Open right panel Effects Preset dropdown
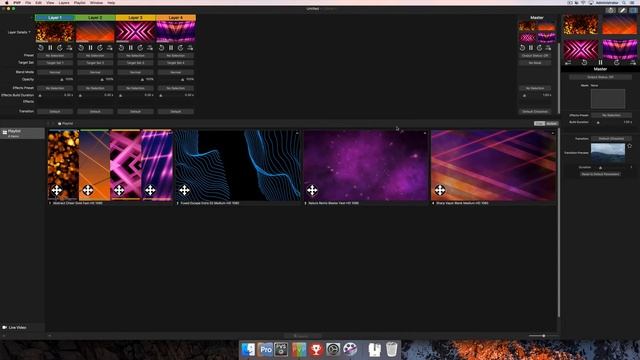The width and height of the screenshot is (640, 360). (x=611, y=116)
